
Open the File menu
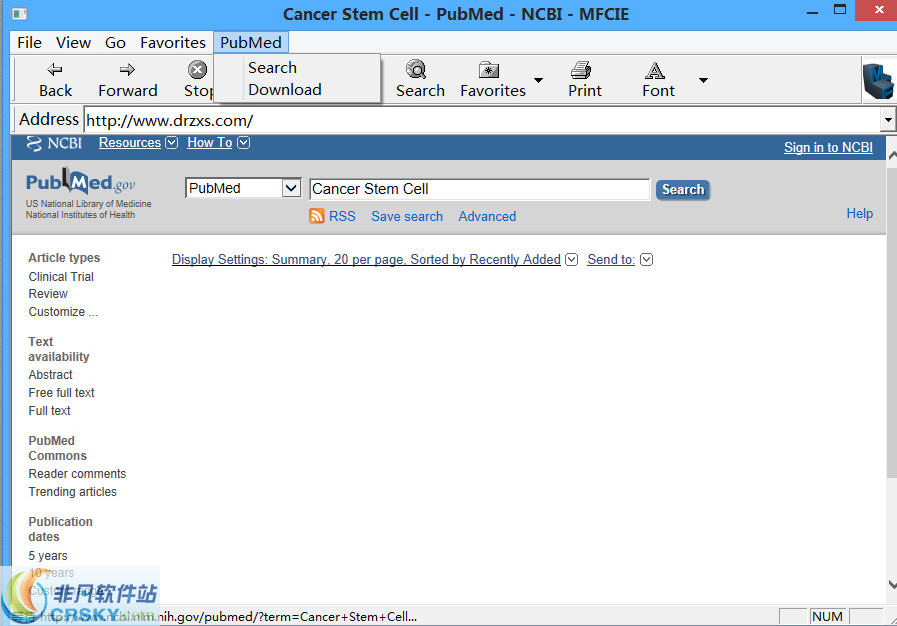(28, 42)
